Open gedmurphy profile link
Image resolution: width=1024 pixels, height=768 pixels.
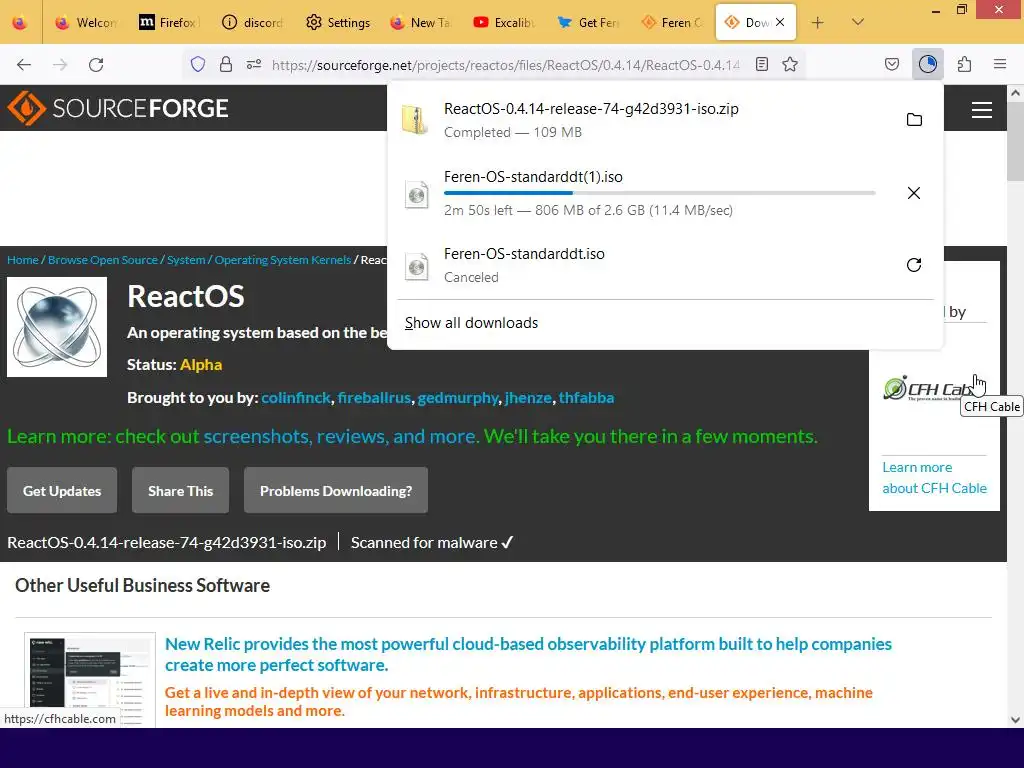(x=458, y=398)
